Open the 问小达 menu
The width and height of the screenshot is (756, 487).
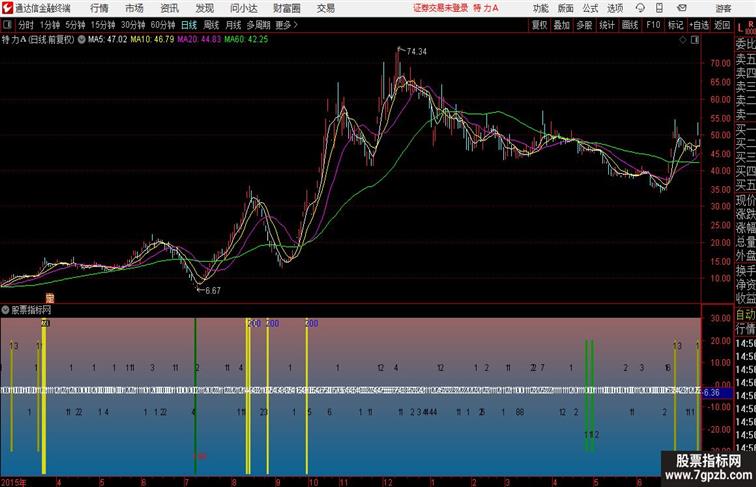click(x=243, y=8)
